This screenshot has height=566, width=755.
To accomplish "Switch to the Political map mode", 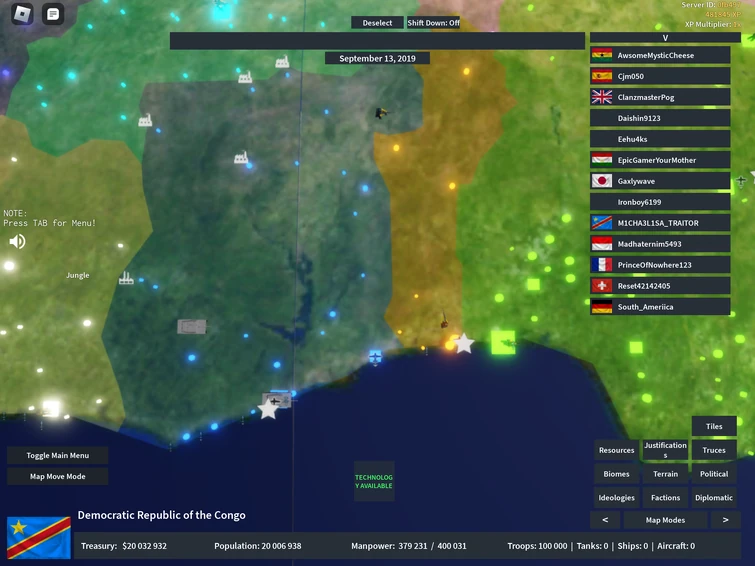I will click(714, 474).
